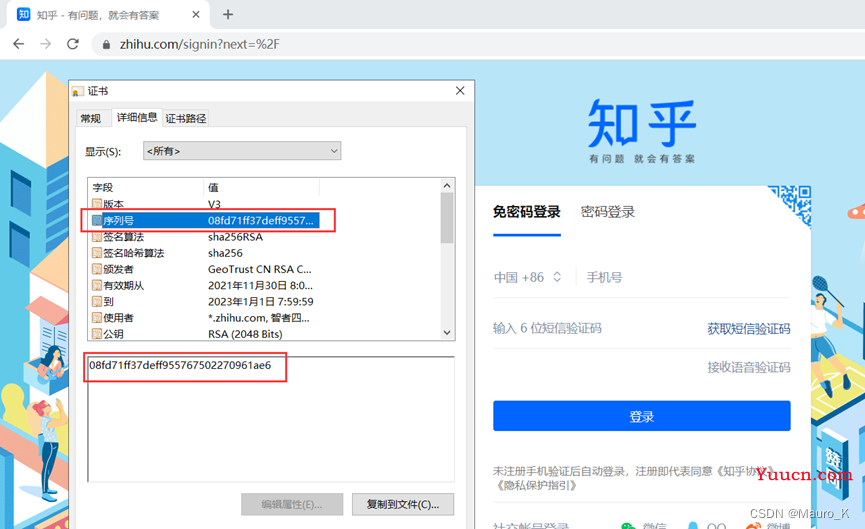Reload the zhihu page
The width and height of the screenshot is (865, 529).
[x=73, y=44]
